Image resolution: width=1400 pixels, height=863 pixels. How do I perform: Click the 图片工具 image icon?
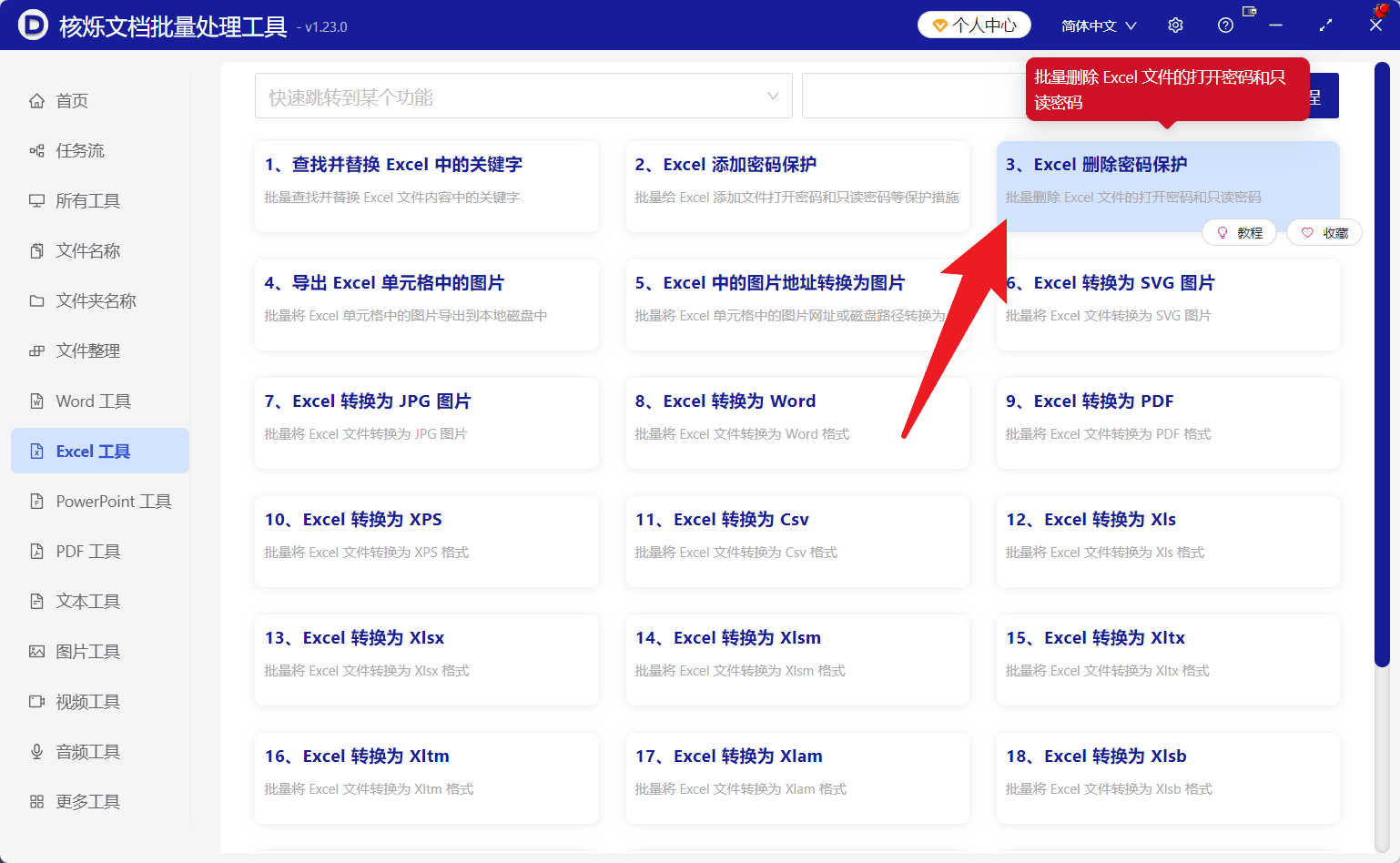click(36, 652)
